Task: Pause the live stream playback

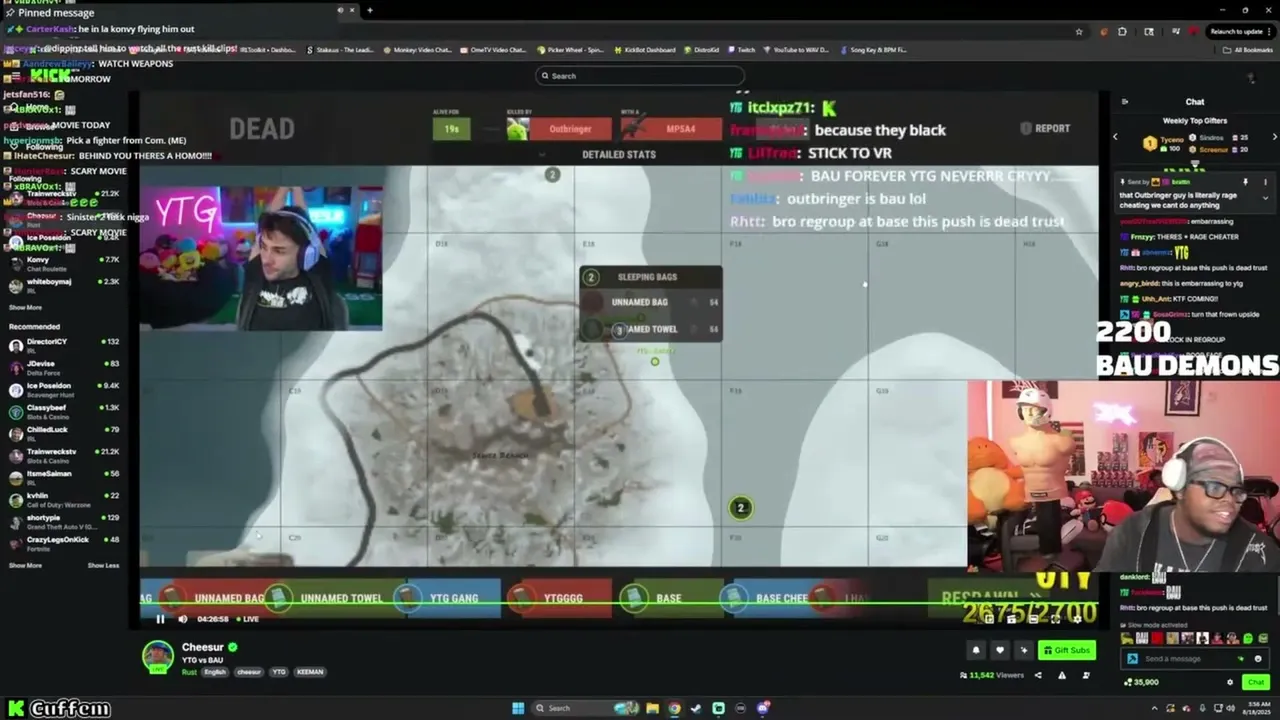Action: (x=160, y=619)
